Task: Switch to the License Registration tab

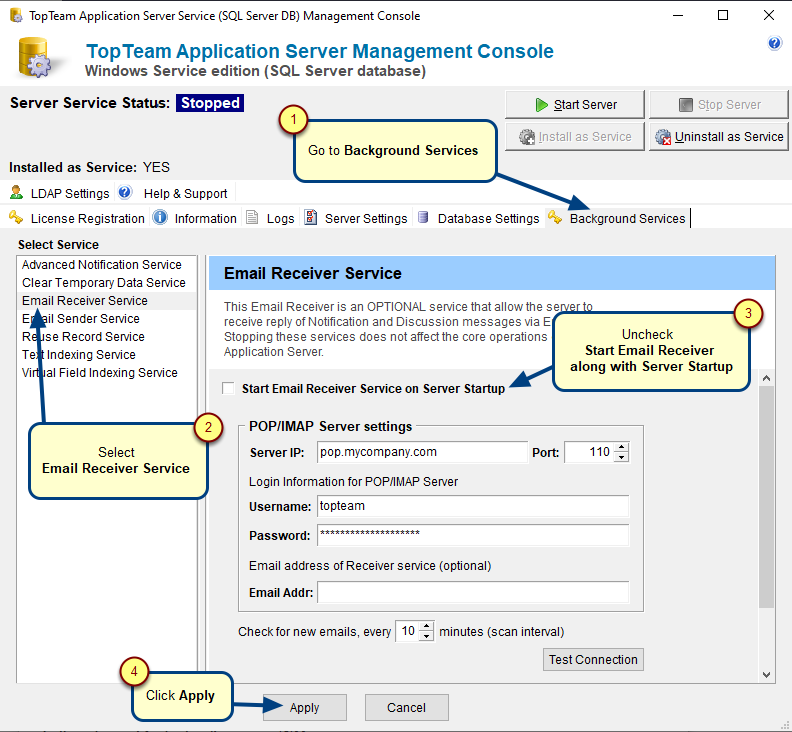Action: (78, 218)
